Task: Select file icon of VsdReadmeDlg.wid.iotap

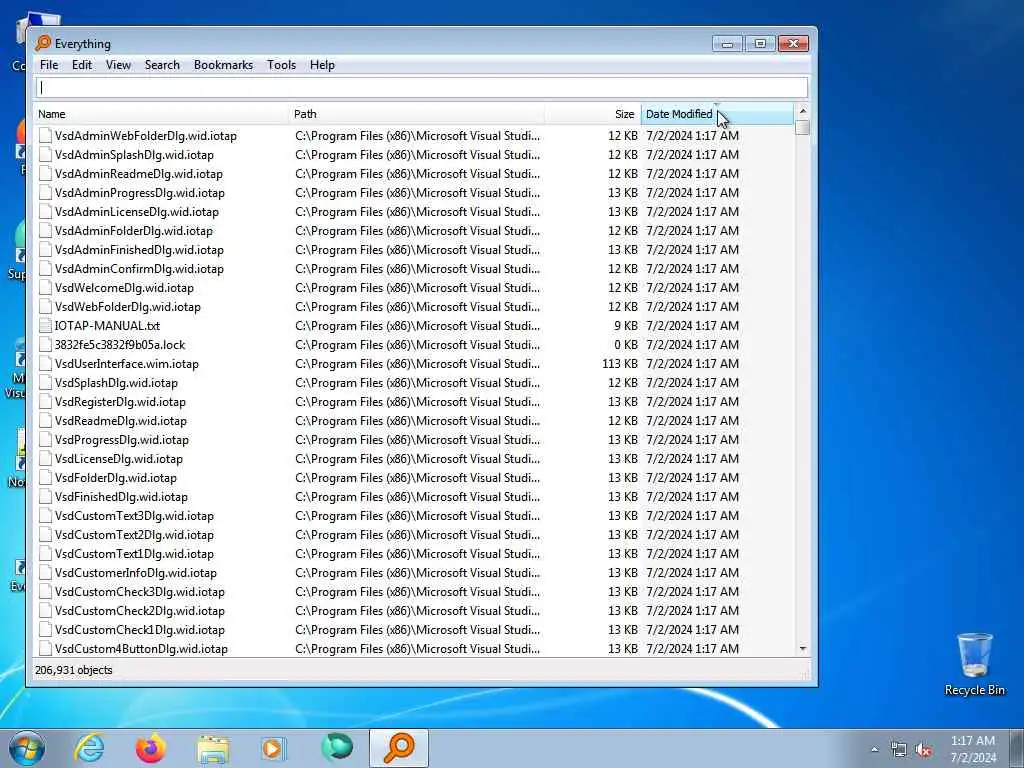Action: (x=45, y=421)
